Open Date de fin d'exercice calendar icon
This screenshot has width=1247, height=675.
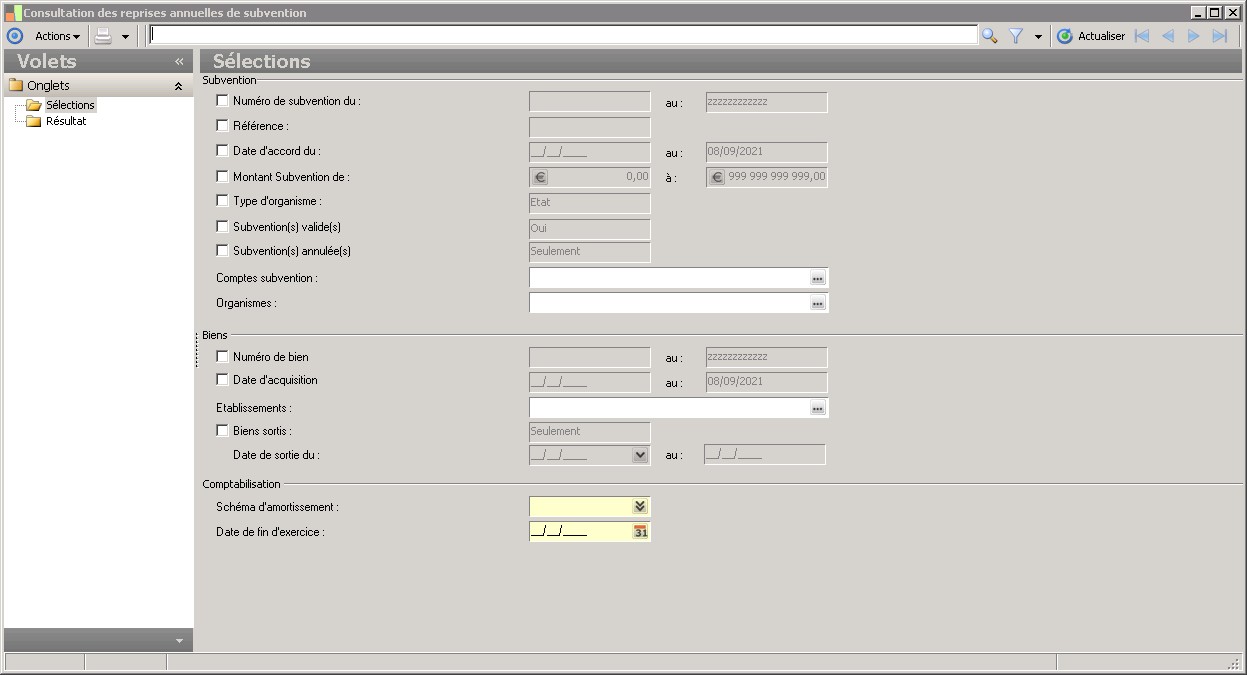640,532
